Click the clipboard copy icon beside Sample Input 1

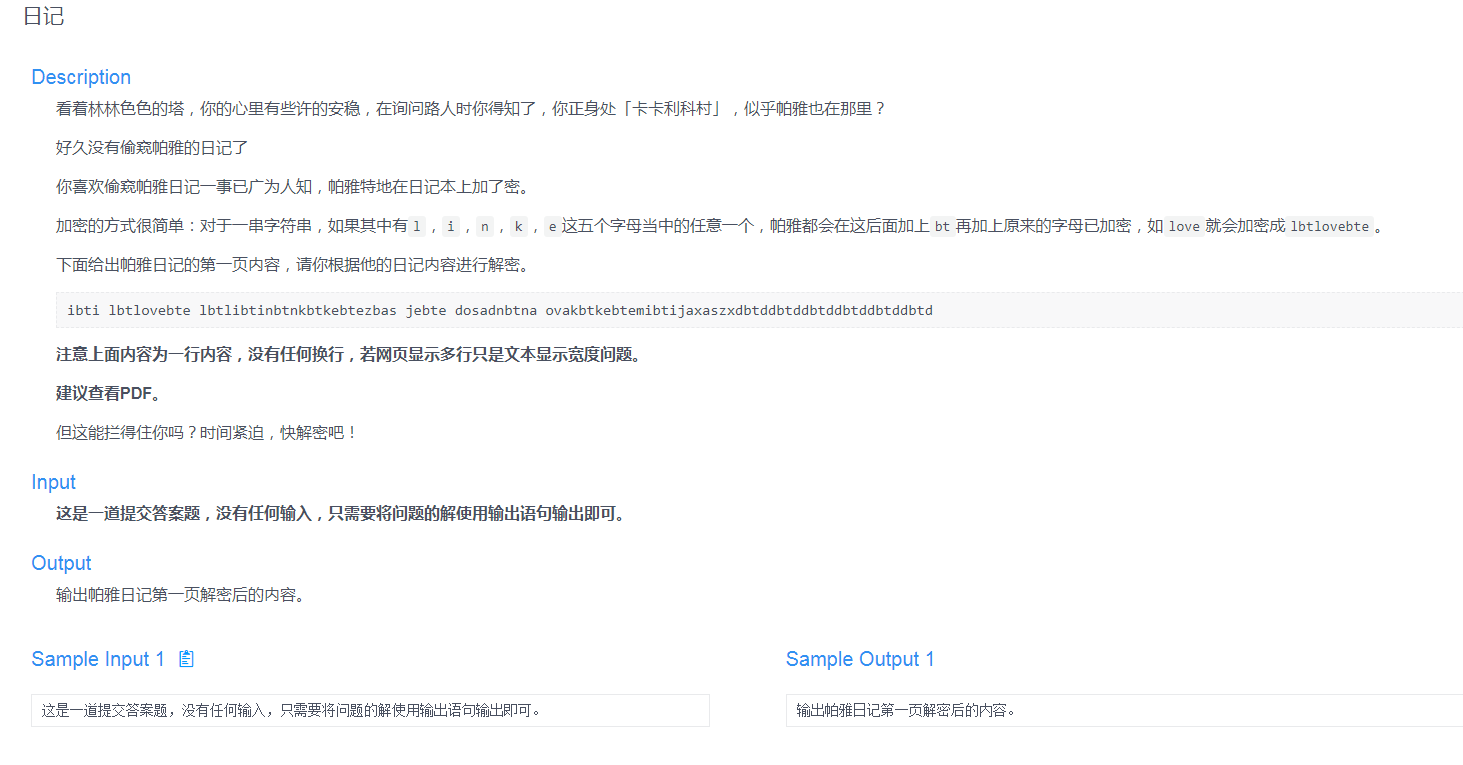[186, 659]
